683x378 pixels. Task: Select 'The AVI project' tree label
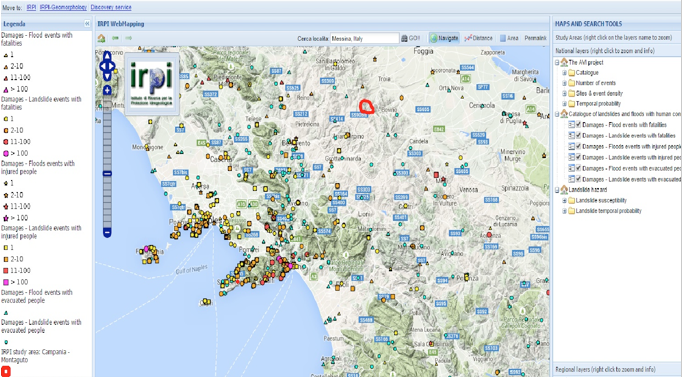tap(586, 62)
